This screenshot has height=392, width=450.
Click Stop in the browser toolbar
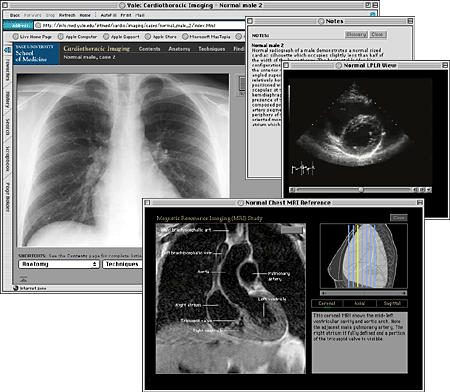50,15
